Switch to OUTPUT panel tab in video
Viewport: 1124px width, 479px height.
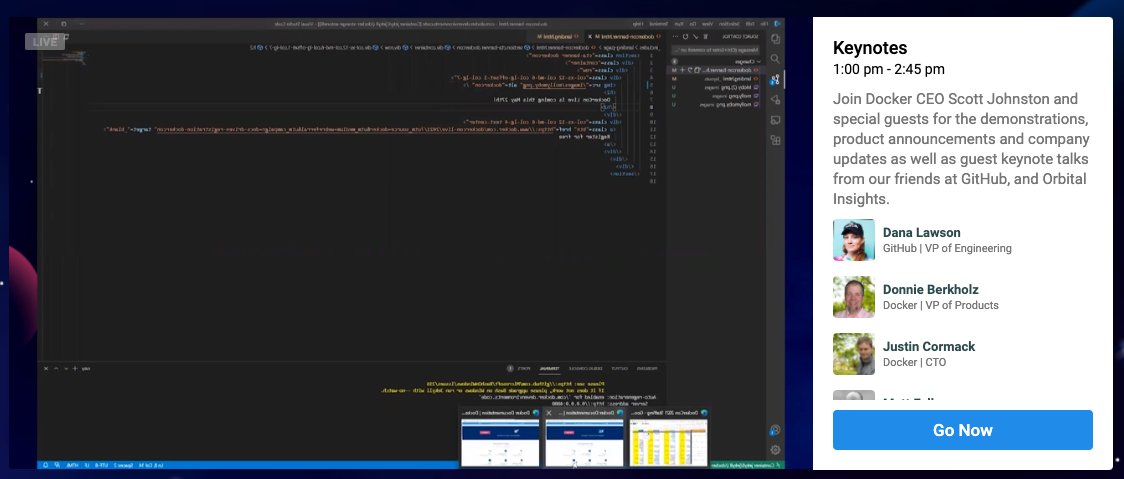[619, 369]
